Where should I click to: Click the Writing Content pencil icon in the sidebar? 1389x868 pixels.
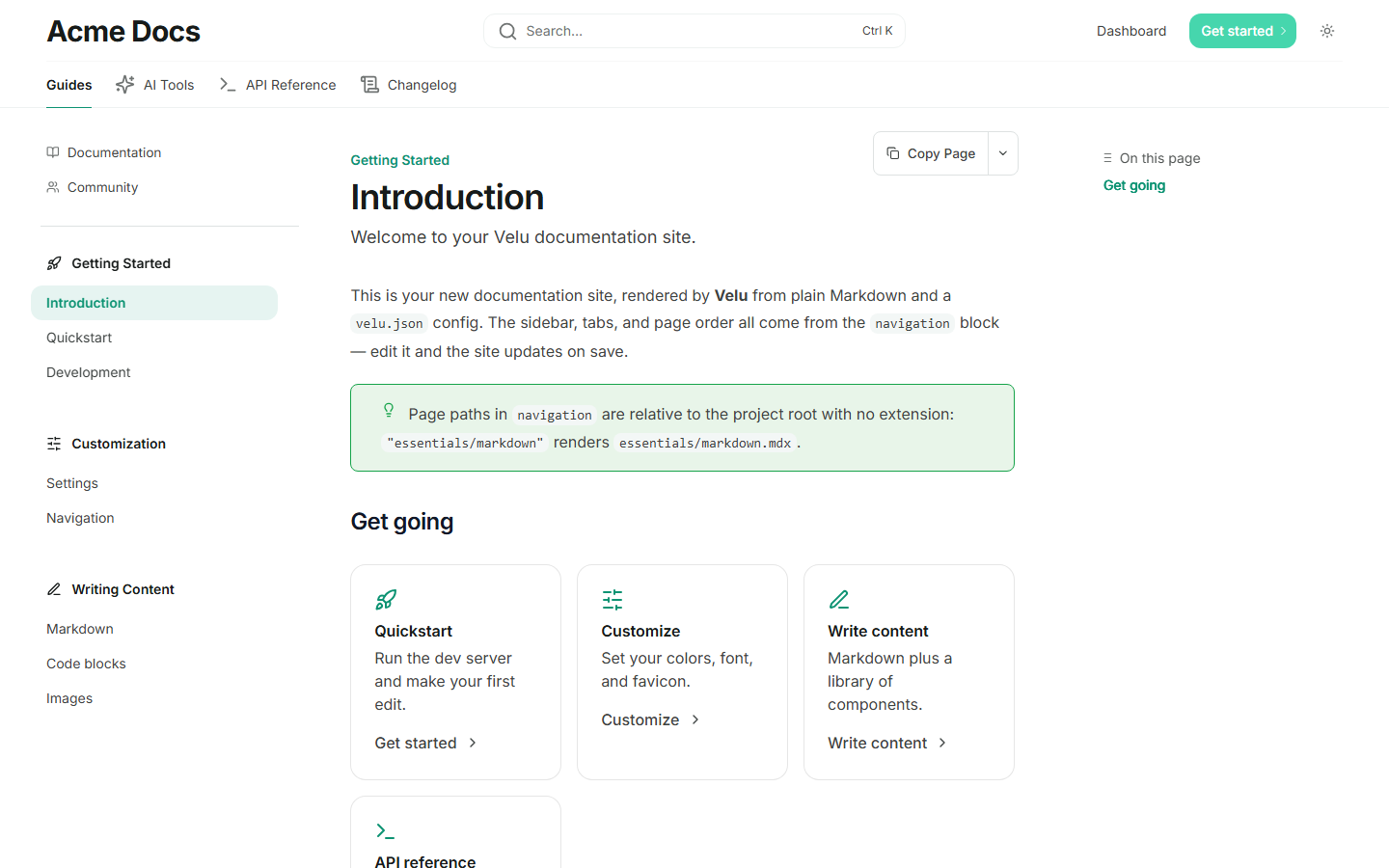point(54,589)
